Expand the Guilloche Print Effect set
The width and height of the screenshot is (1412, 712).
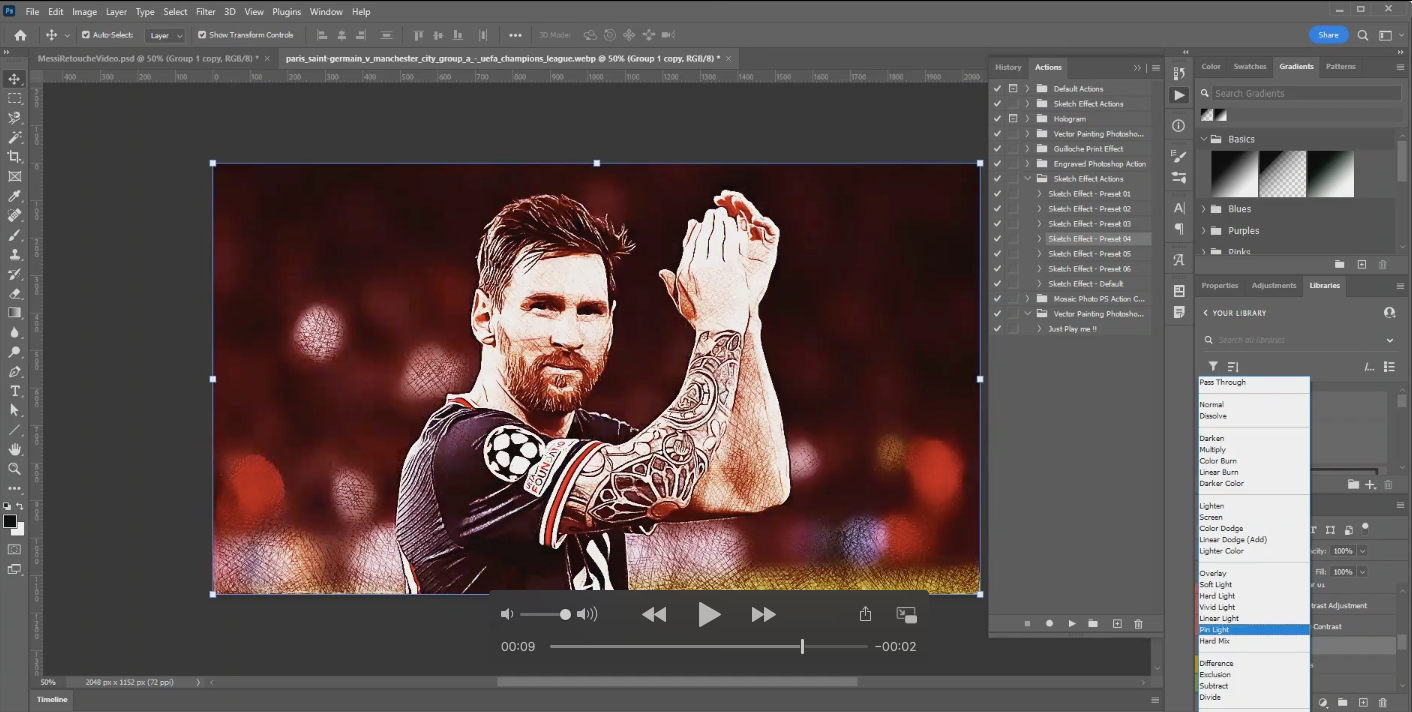[1027, 149]
